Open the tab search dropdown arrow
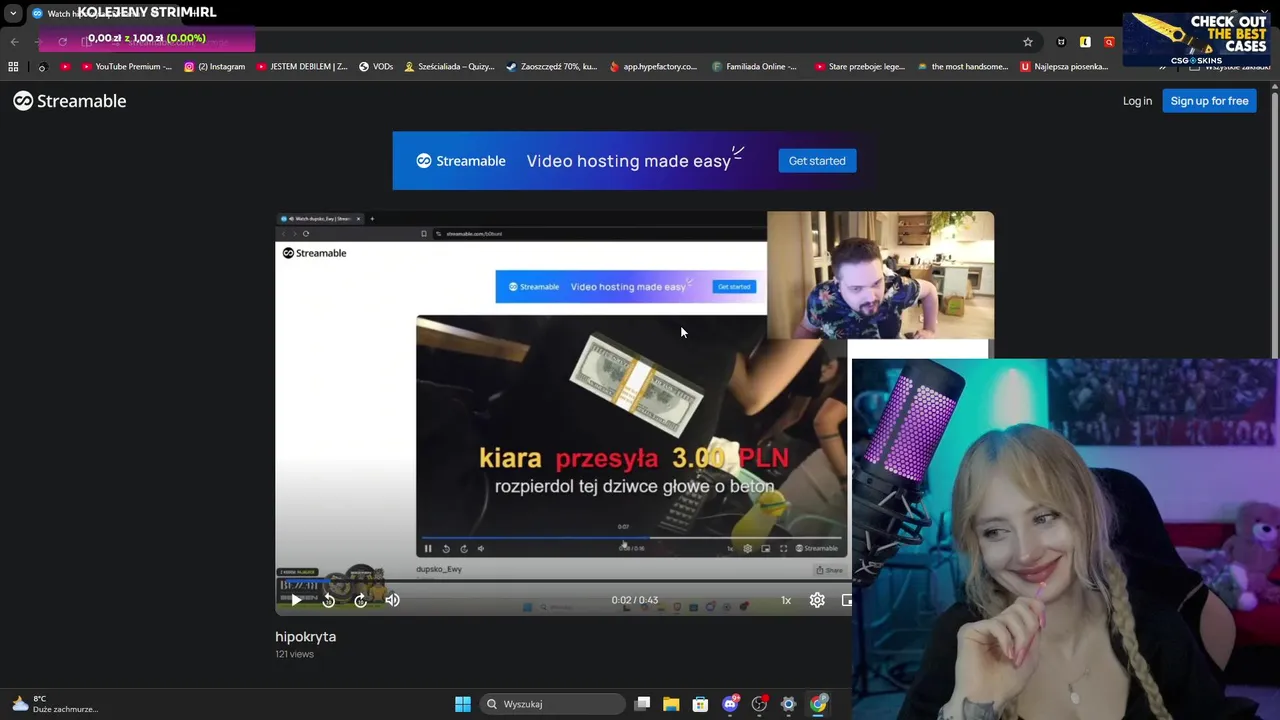 click(x=13, y=13)
